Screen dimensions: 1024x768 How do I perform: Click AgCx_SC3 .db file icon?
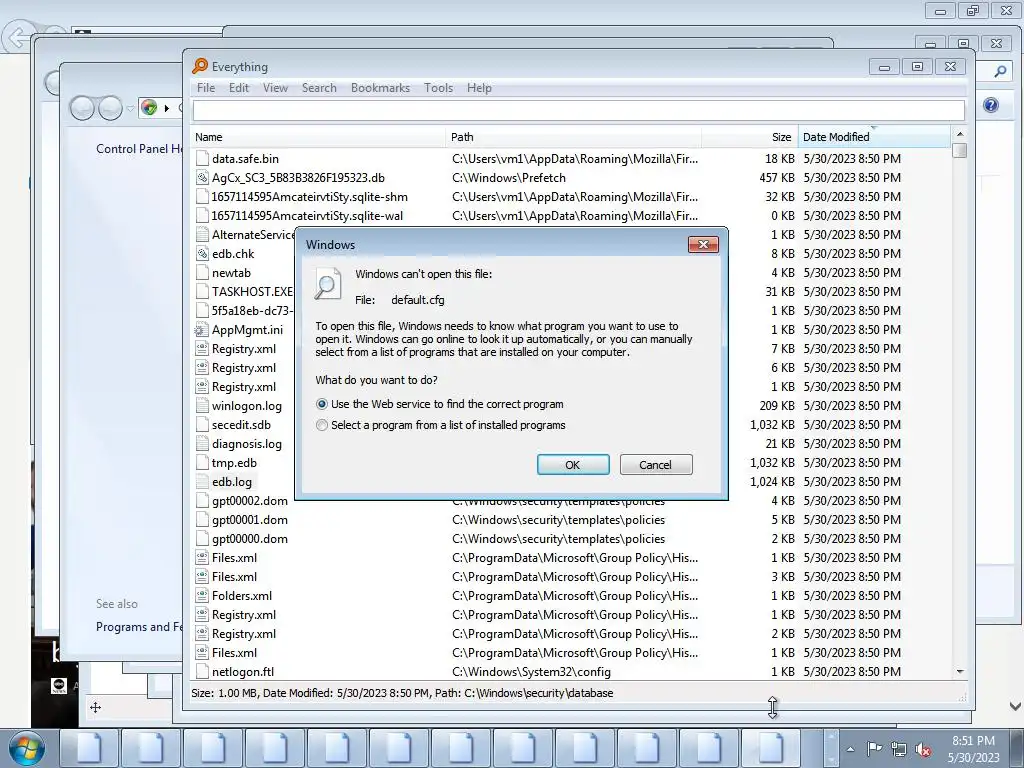[202, 178]
